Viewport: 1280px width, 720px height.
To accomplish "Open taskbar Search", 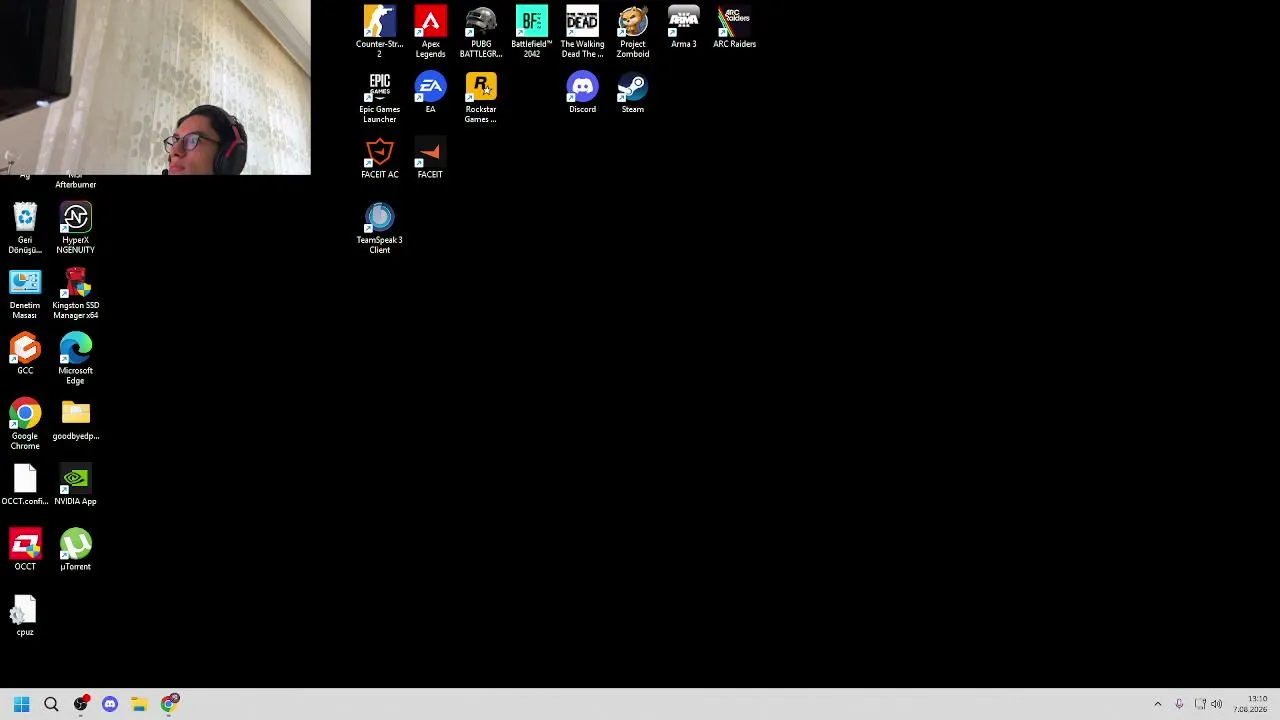I will pos(51,704).
